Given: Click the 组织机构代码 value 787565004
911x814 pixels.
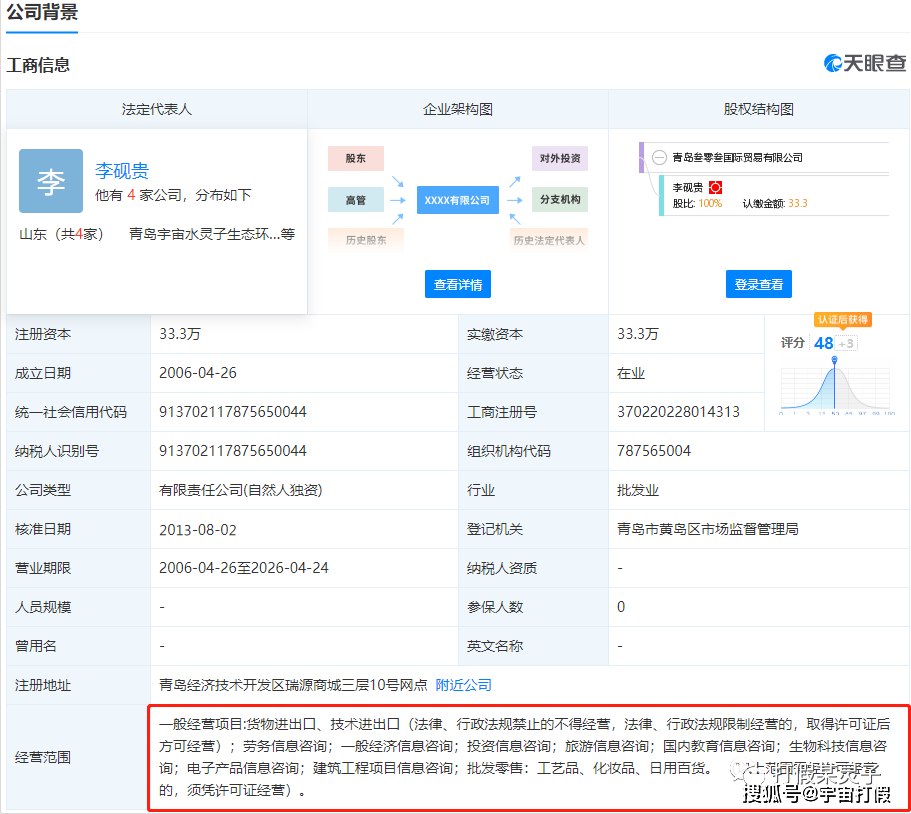Looking at the screenshot, I should pos(654,451).
